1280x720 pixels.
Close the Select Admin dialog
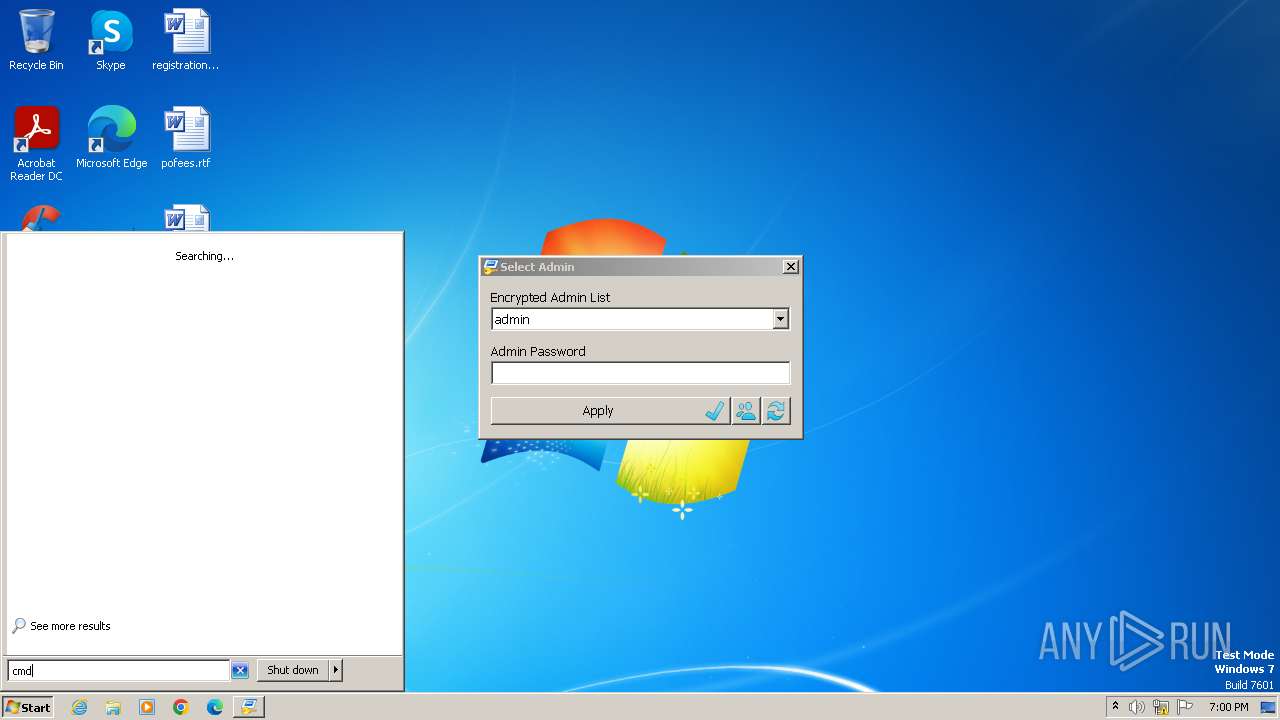pos(790,266)
